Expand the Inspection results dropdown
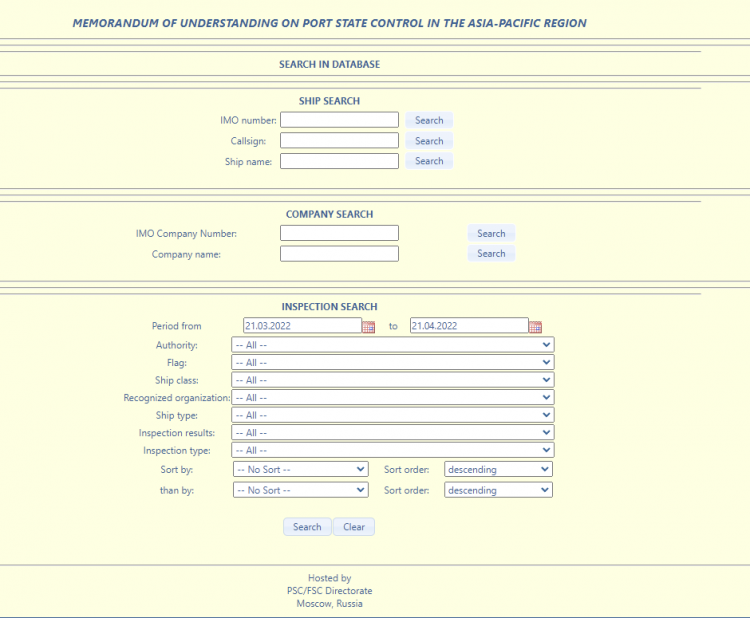Viewport: 750px width, 618px height. pos(393,432)
